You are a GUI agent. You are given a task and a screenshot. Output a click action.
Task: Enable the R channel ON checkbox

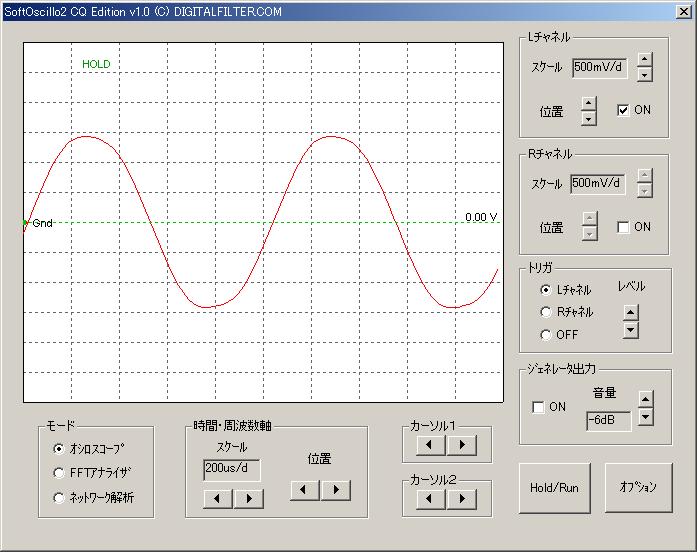coord(623,227)
